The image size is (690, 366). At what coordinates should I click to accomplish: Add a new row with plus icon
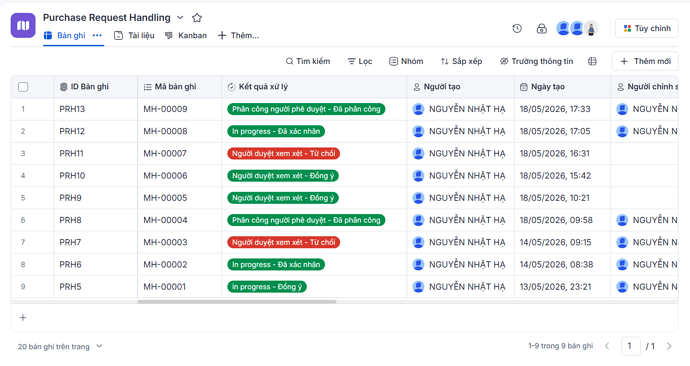pos(23,318)
